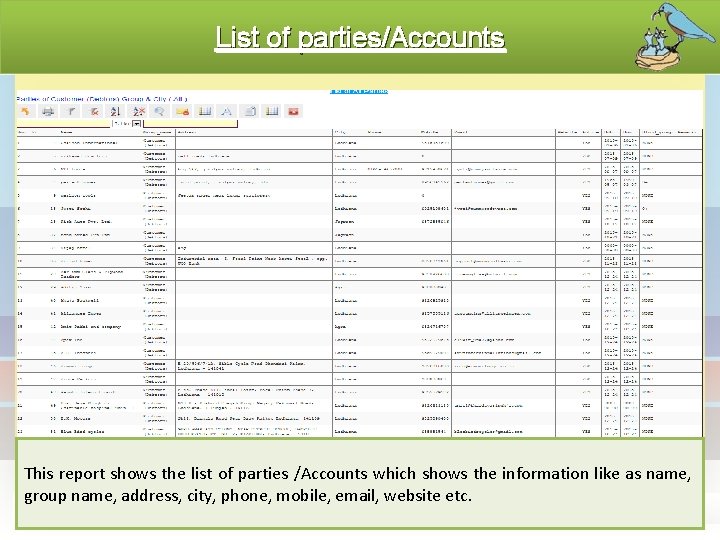Screen dimensions: 720x540
Task: Click the gray flag filter toolbar icon
Action: click(71, 111)
